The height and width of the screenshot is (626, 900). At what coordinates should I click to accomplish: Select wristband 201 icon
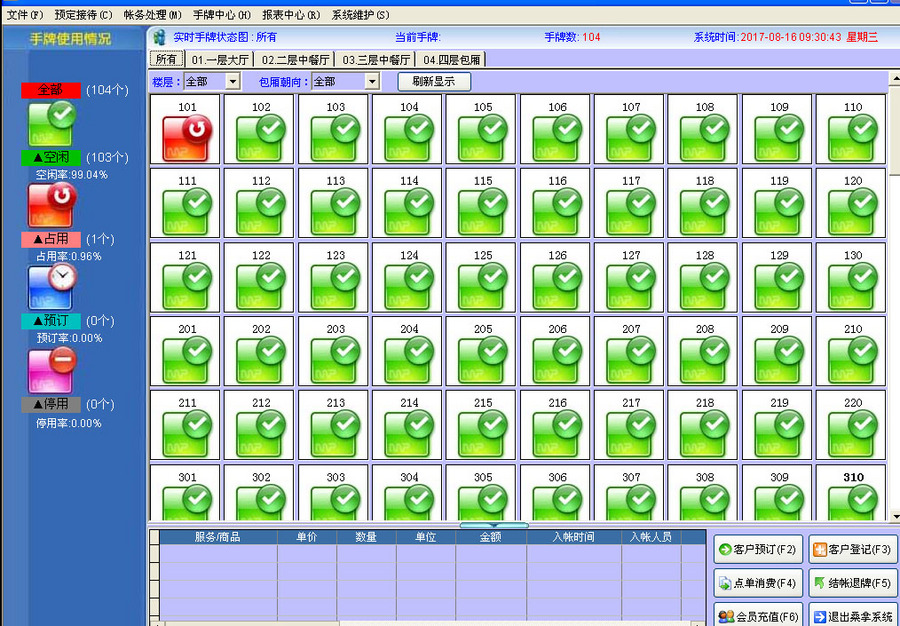[187, 360]
